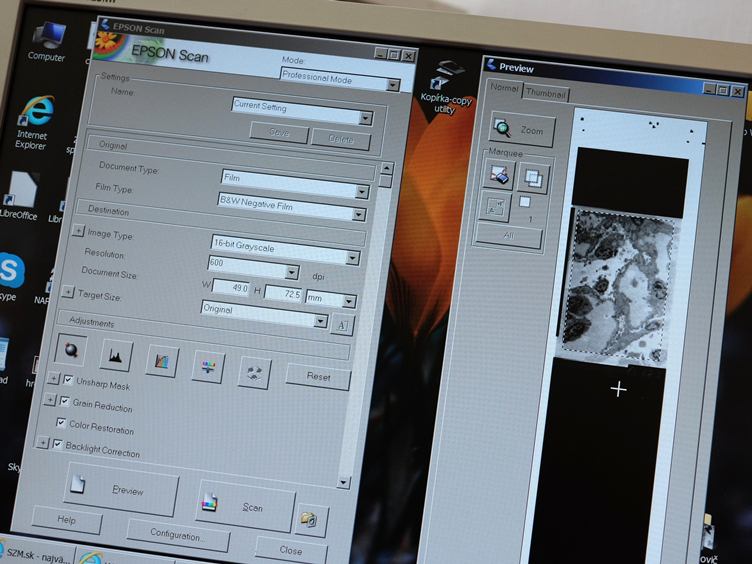Screen dimensions: 752x564
Task: Expand the Image Type plus button
Action: tap(78, 231)
